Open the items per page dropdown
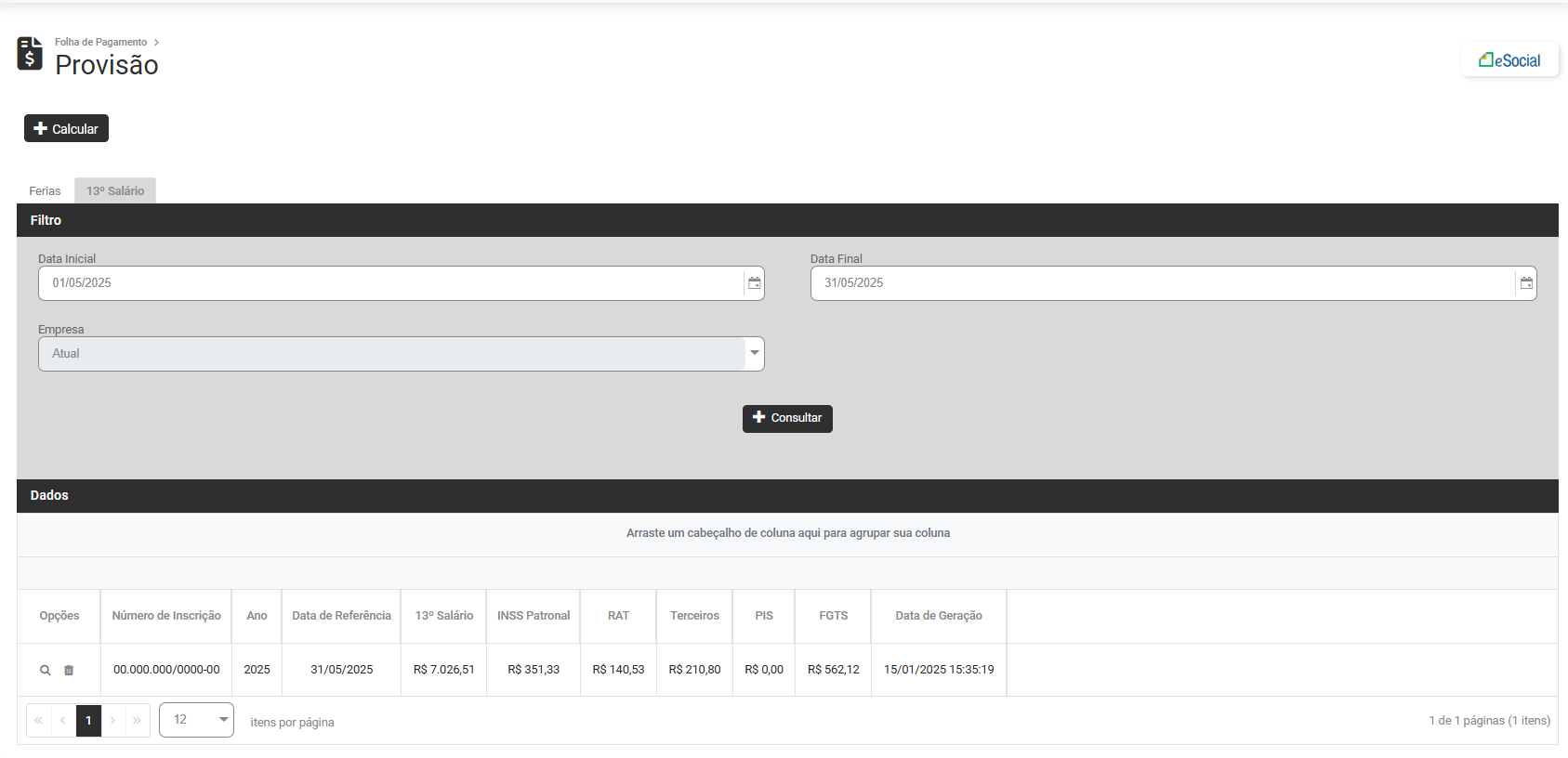The height and width of the screenshot is (758, 1568). pos(223,720)
